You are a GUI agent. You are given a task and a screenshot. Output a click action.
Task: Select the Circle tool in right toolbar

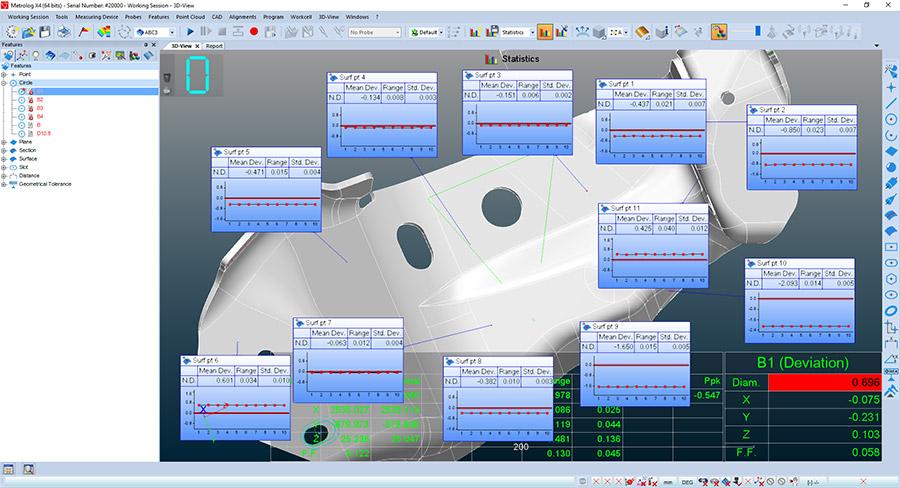pyautogui.click(x=890, y=119)
